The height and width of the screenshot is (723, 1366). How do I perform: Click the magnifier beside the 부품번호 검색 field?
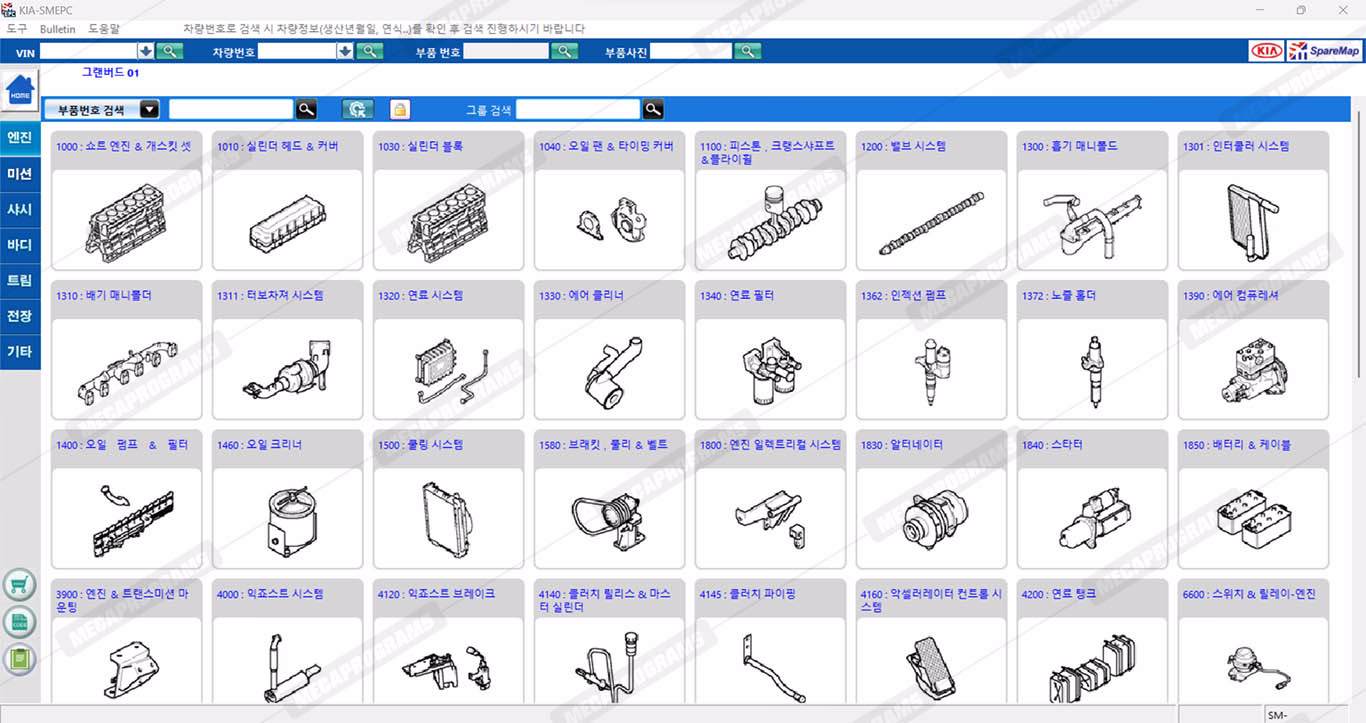pos(307,110)
